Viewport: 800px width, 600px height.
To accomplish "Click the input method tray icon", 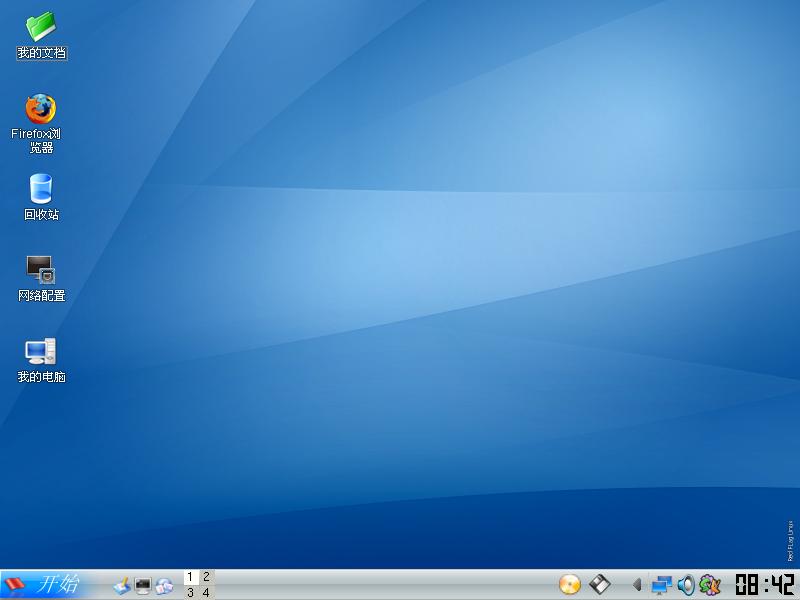I will (710, 585).
